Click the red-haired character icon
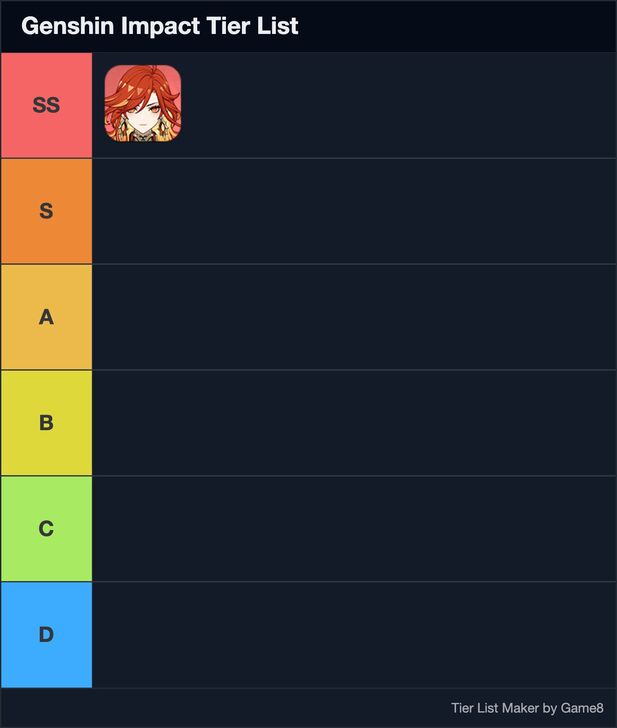The width and height of the screenshot is (617, 728). [142, 104]
